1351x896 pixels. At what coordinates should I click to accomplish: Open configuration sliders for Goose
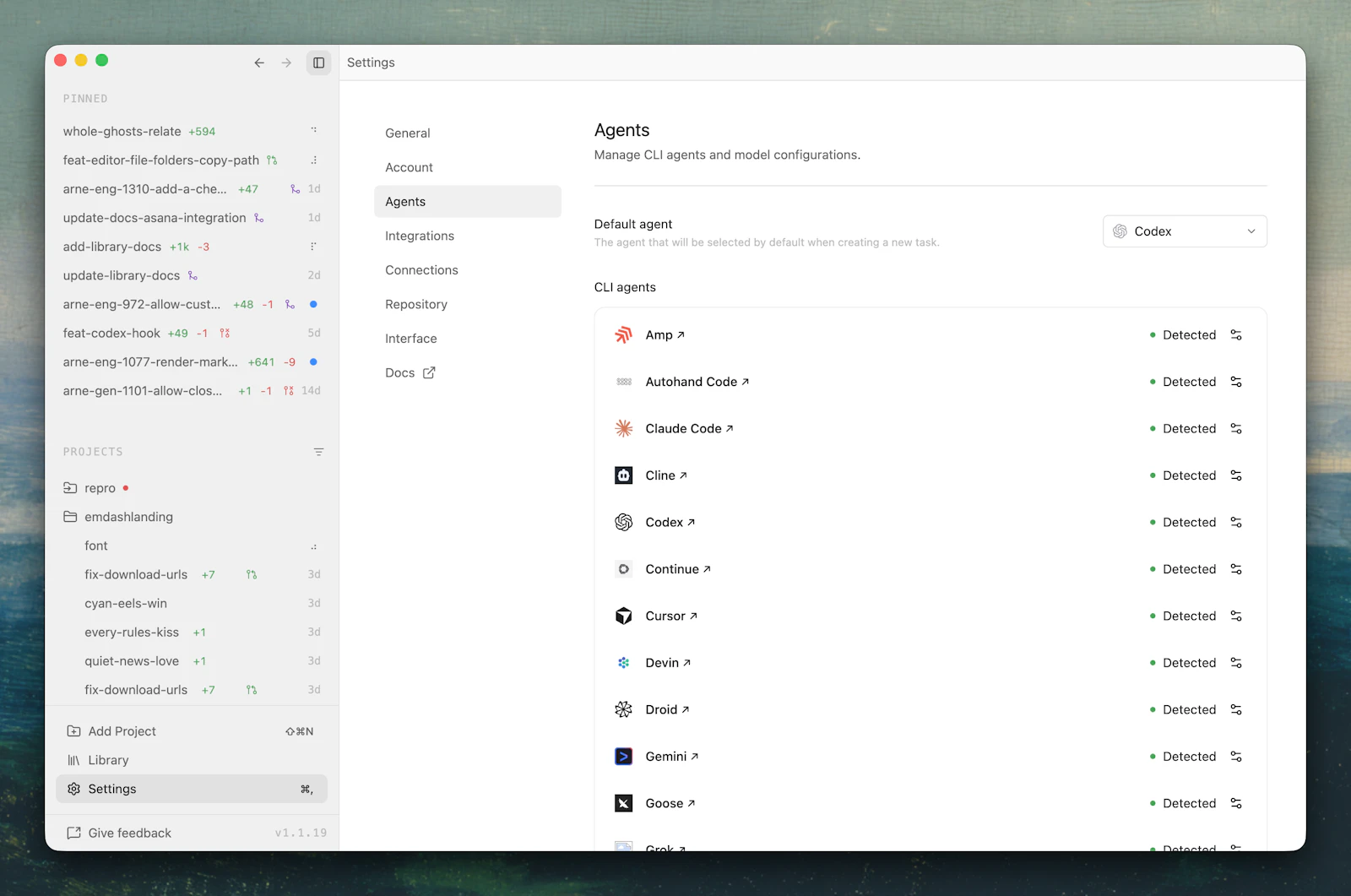(1236, 803)
